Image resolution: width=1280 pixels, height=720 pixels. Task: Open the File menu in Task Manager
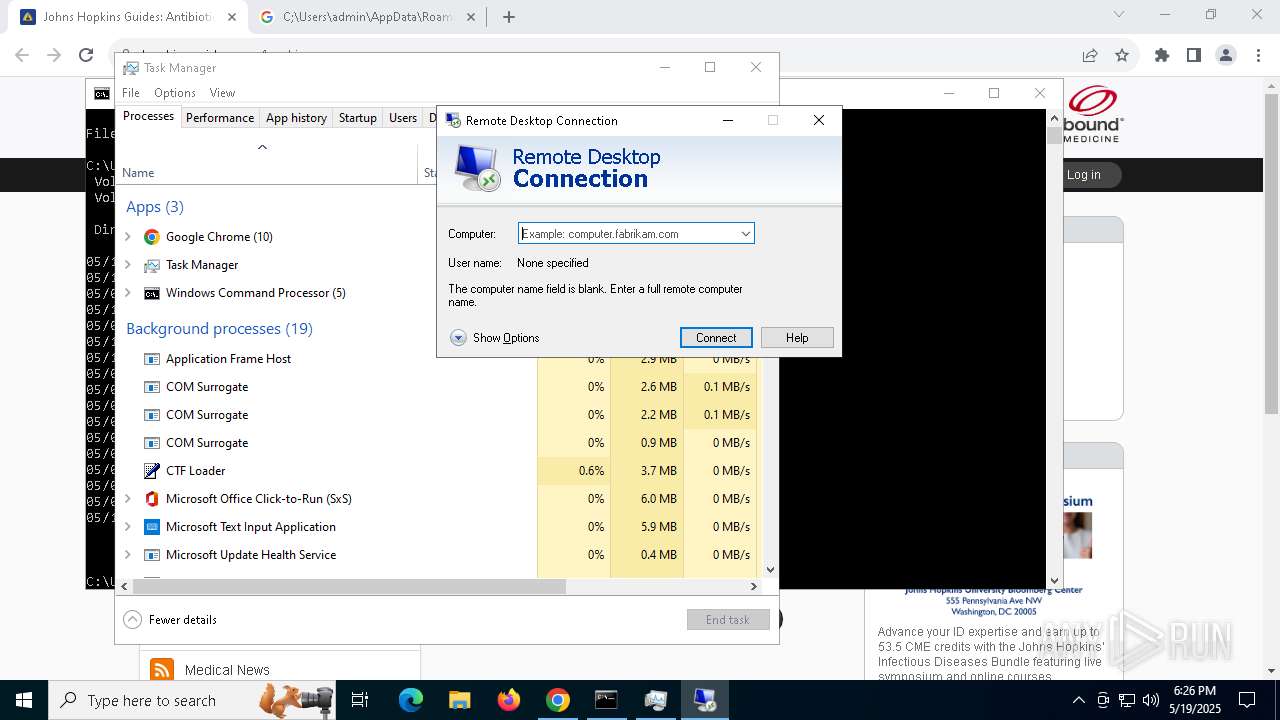[131, 93]
